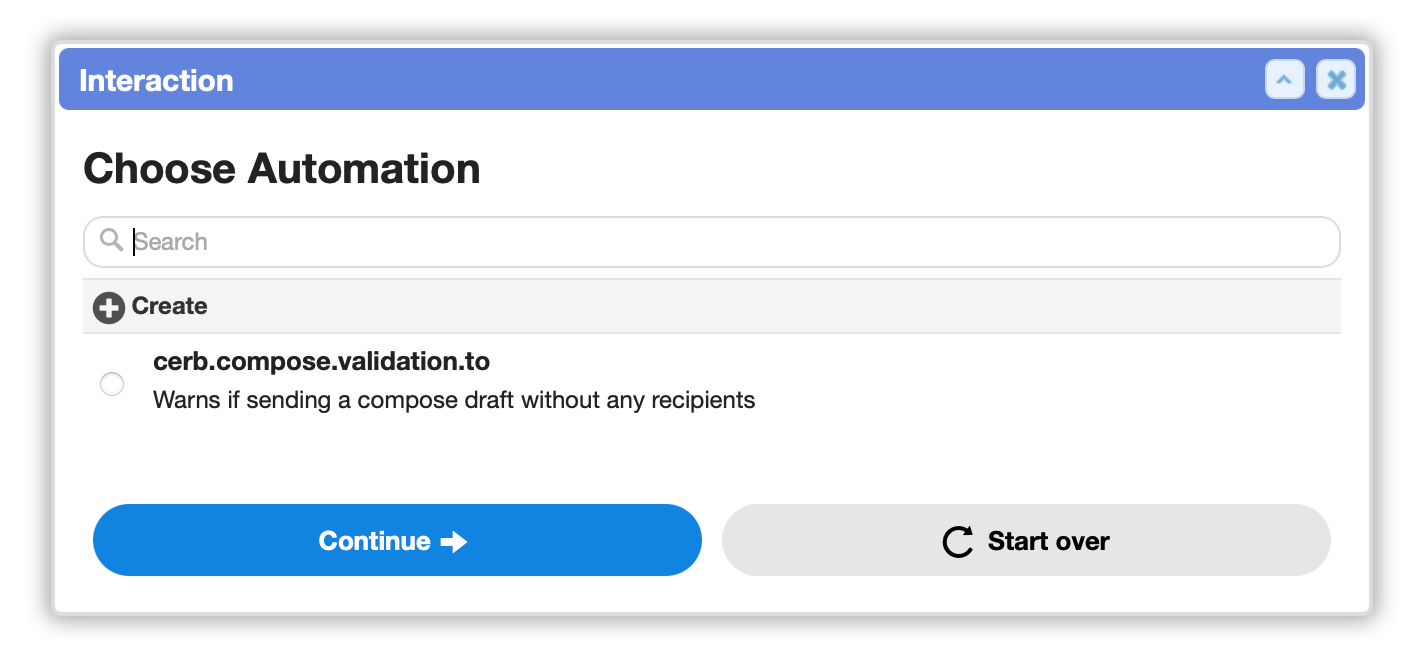The width and height of the screenshot is (1428, 670).
Task: Click the 'Interaction' title text
Action: click(x=156, y=80)
